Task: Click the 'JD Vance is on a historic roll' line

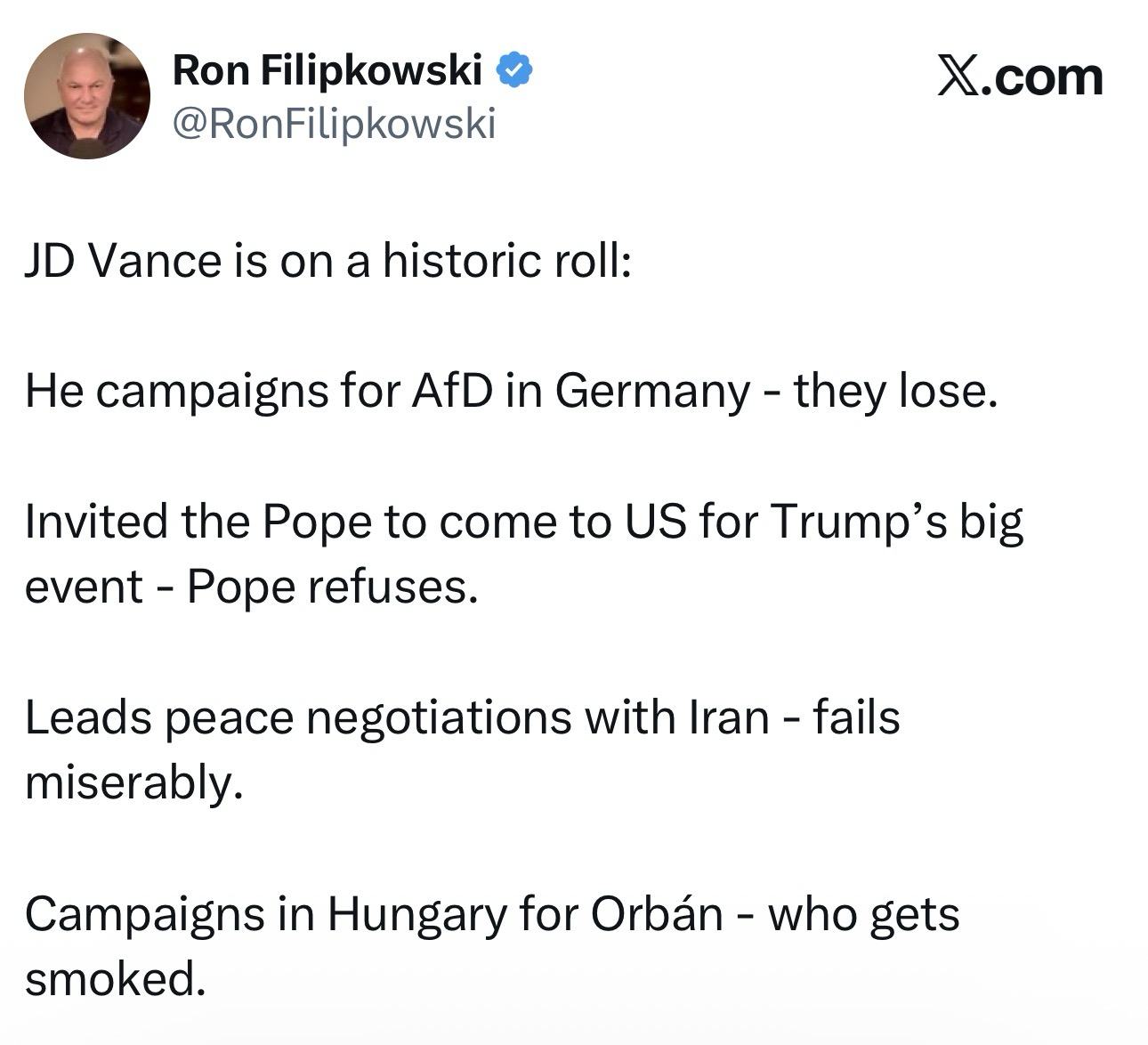Action: click(327, 261)
